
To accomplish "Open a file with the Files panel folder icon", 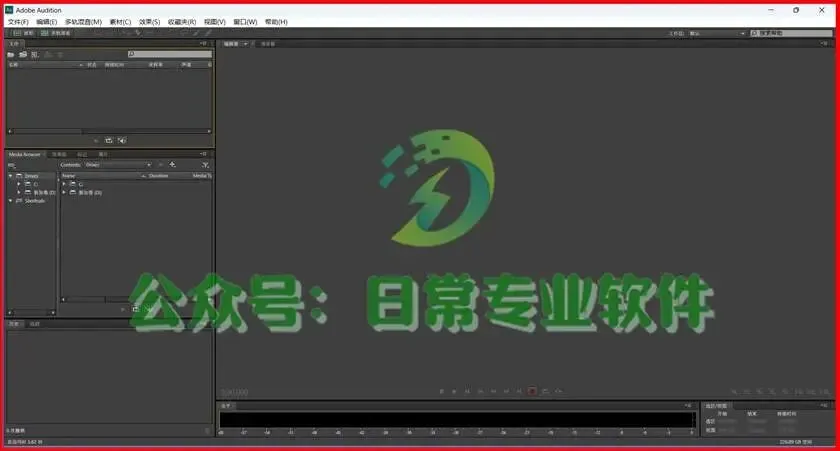I will pyautogui.click(x=11, y=55).
